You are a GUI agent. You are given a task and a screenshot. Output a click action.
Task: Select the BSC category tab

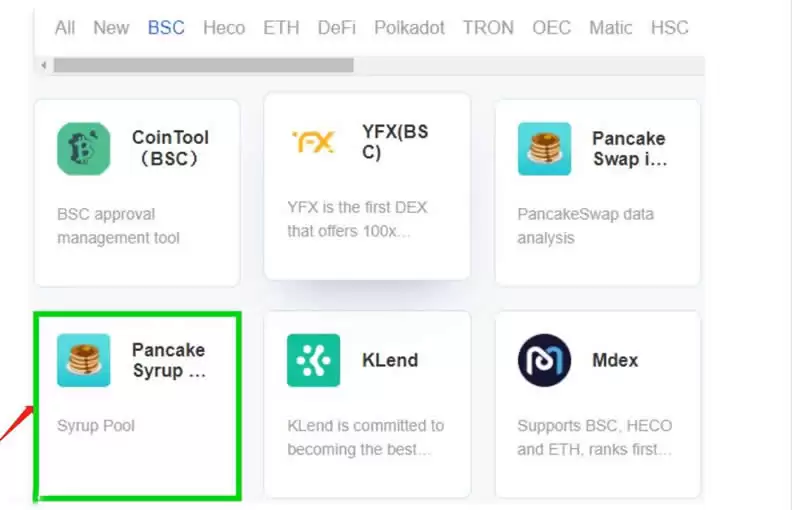click(166, 28)
